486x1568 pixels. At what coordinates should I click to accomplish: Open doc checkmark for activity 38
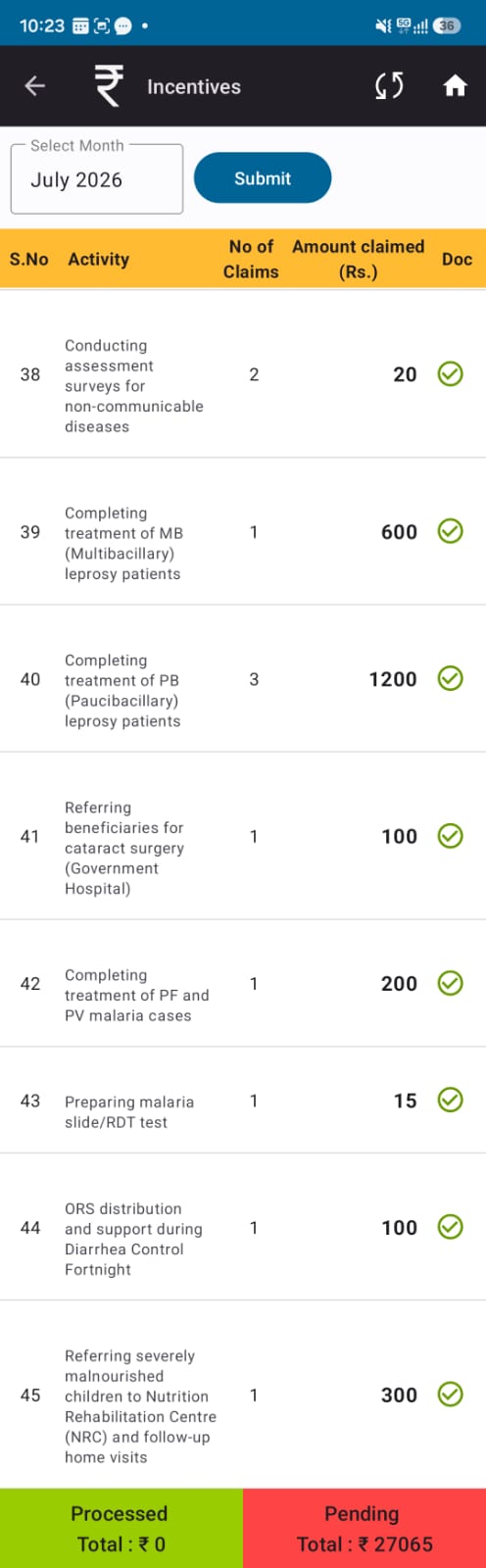coord(450,373)
